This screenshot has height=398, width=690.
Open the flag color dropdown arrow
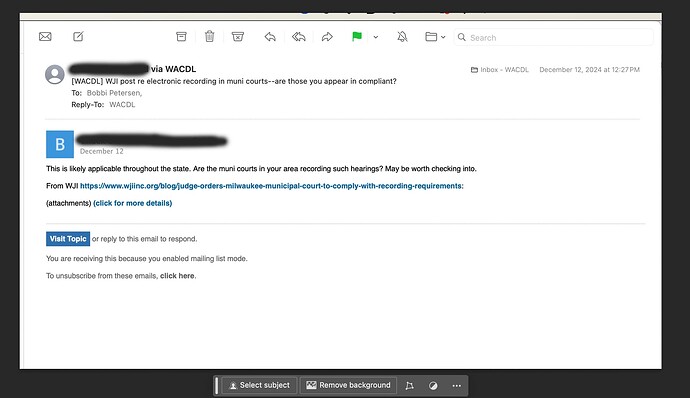tap(376, 37)
